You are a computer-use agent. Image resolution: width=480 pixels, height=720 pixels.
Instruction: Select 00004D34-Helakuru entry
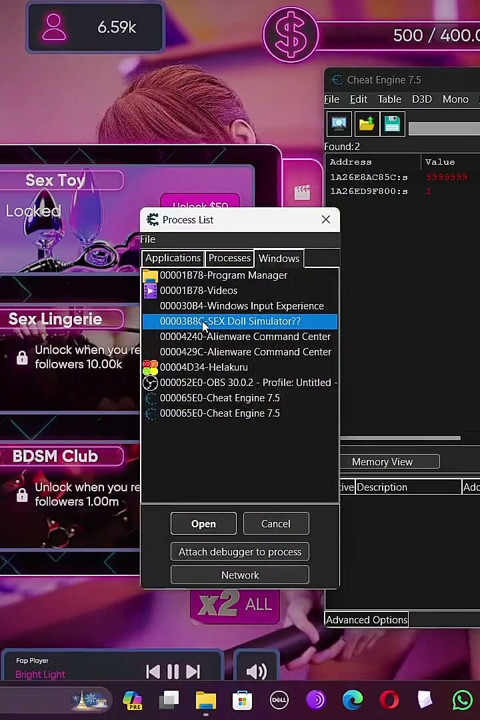click(240, 367)
